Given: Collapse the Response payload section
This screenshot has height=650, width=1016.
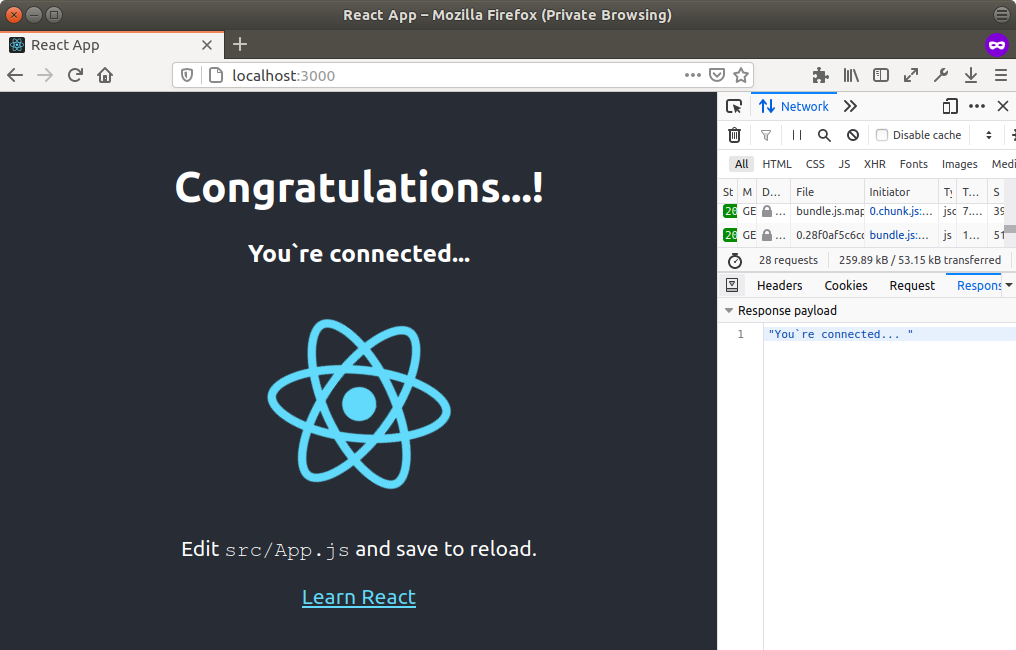Looking at the screenshot, I should click(x=728, y=310).
